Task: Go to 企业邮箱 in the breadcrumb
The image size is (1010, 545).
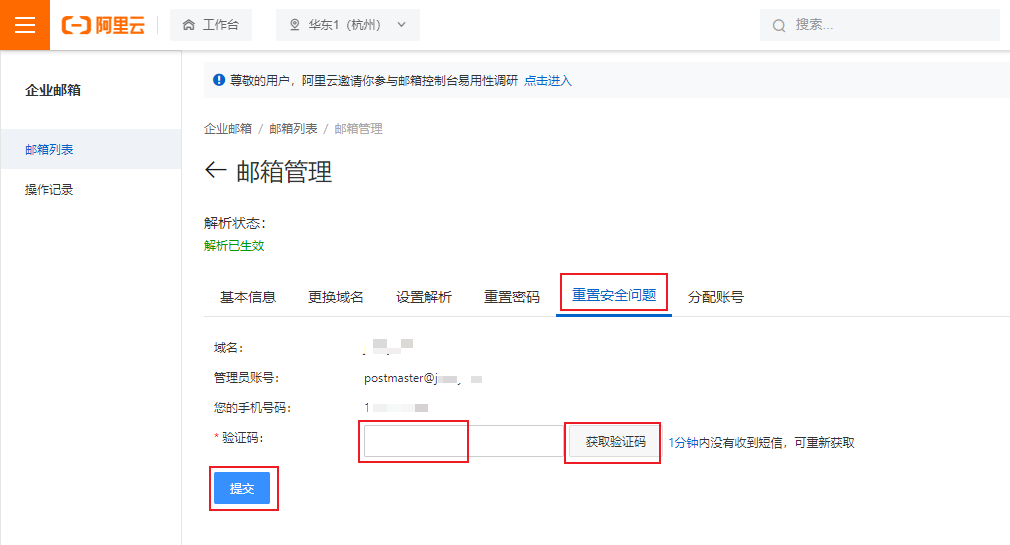Action: point(228,129)
